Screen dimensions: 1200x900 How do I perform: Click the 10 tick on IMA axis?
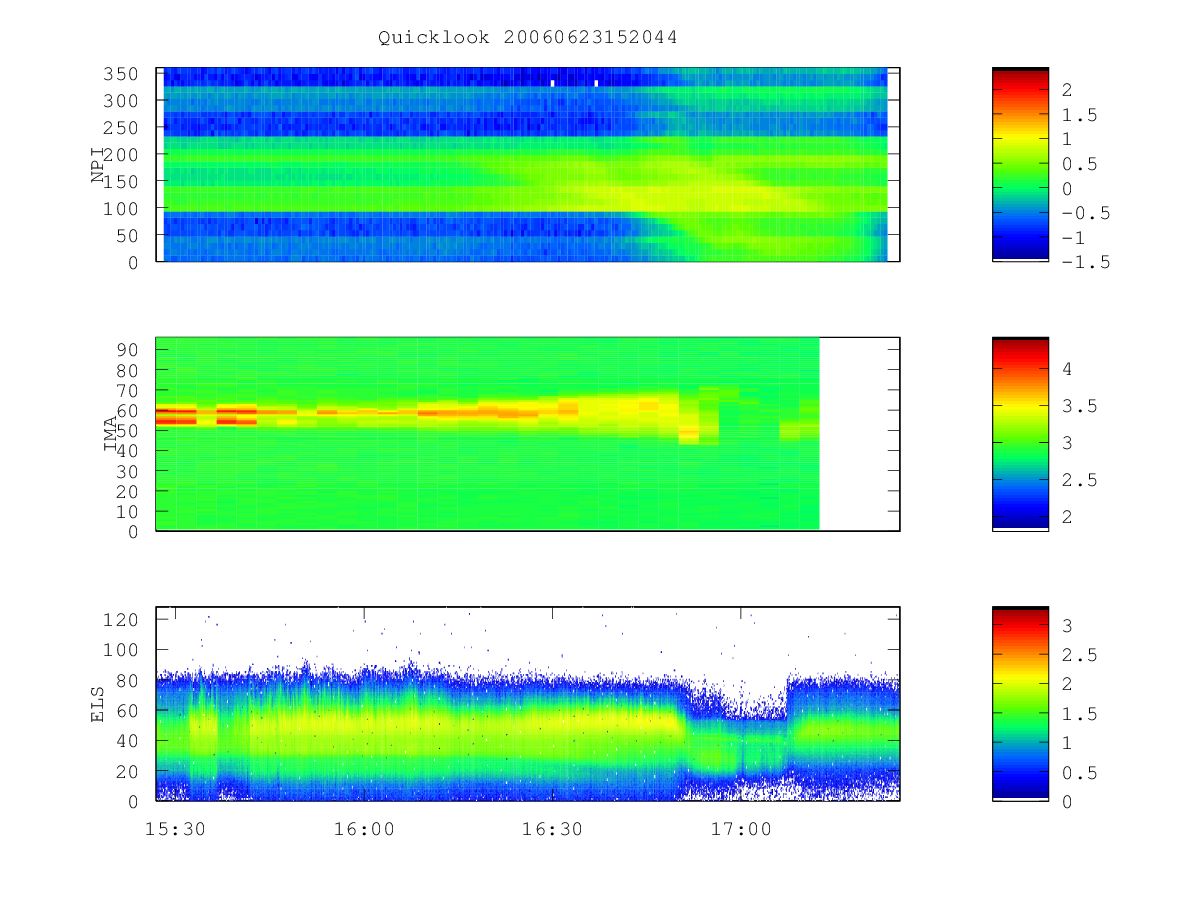[129, 511]
